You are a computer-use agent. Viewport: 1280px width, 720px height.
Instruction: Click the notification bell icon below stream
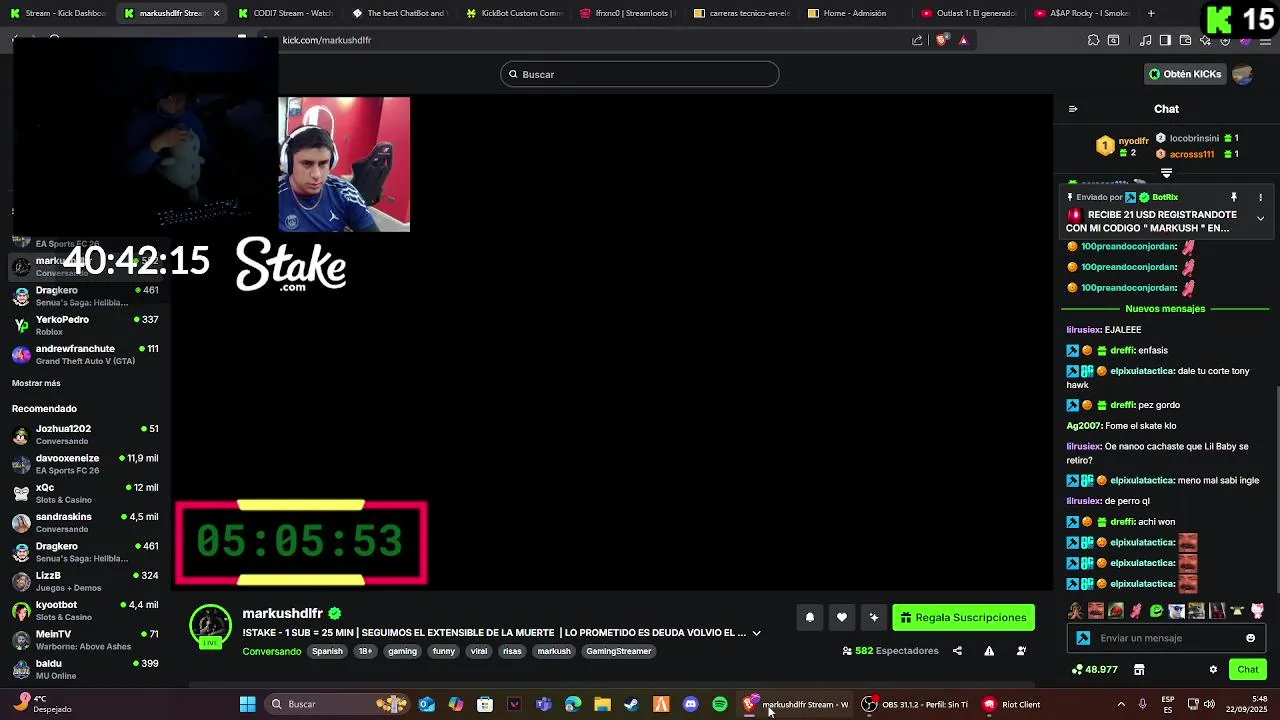point(810,618)
